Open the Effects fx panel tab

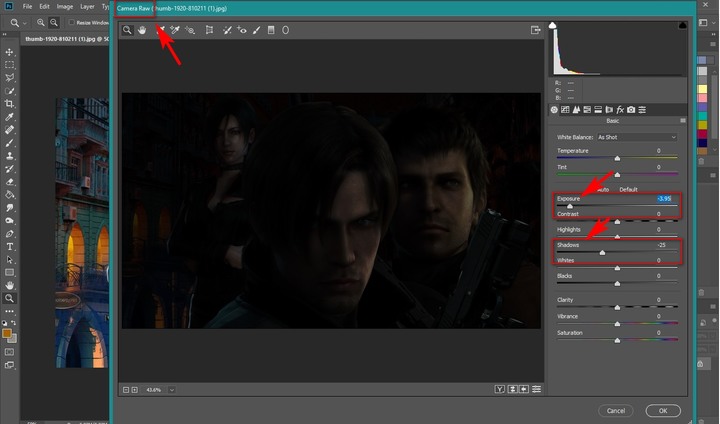point(620,110)
